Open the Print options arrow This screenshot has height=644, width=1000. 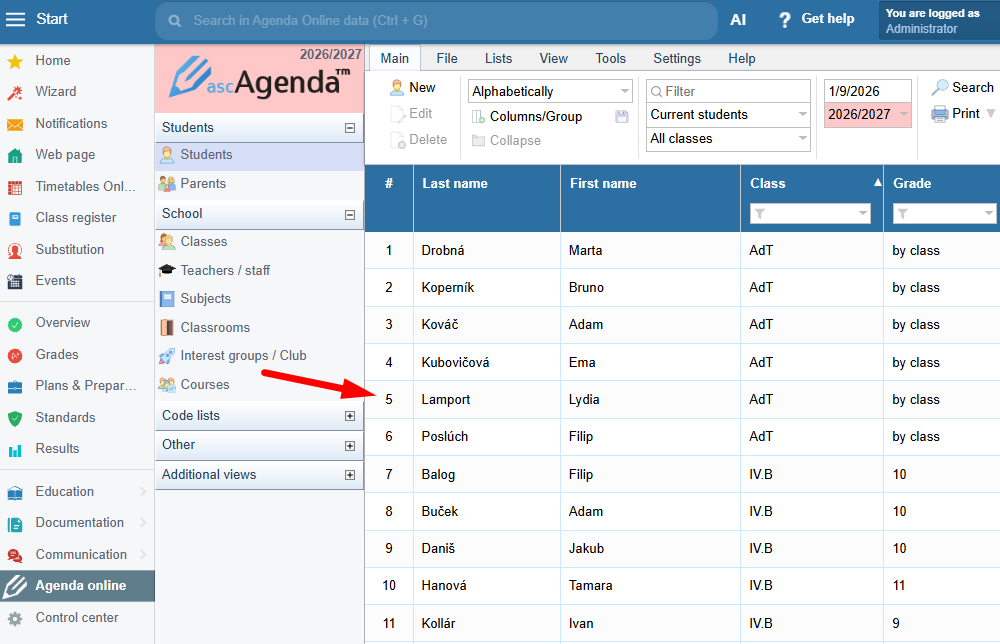click(x=990, y=113)
